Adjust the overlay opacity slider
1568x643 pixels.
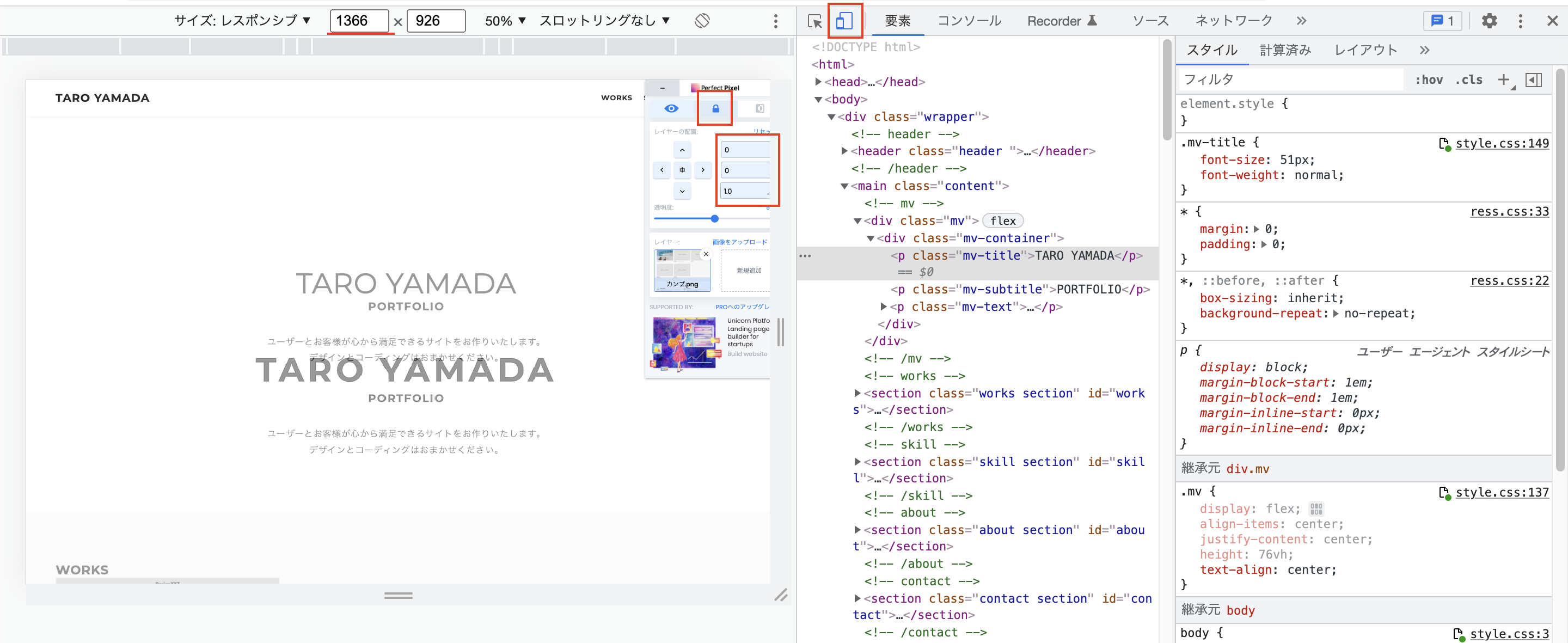point(715,218)
